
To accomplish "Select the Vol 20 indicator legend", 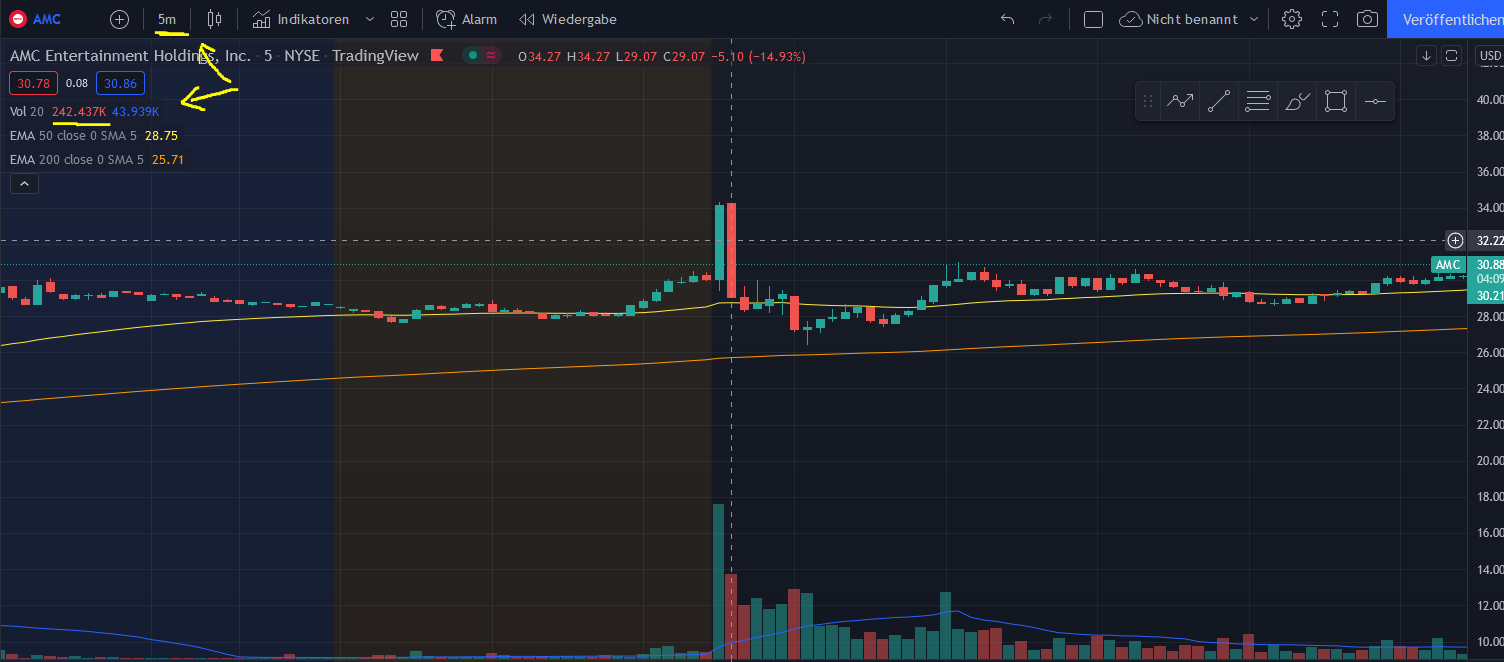I will click(27, 111).
